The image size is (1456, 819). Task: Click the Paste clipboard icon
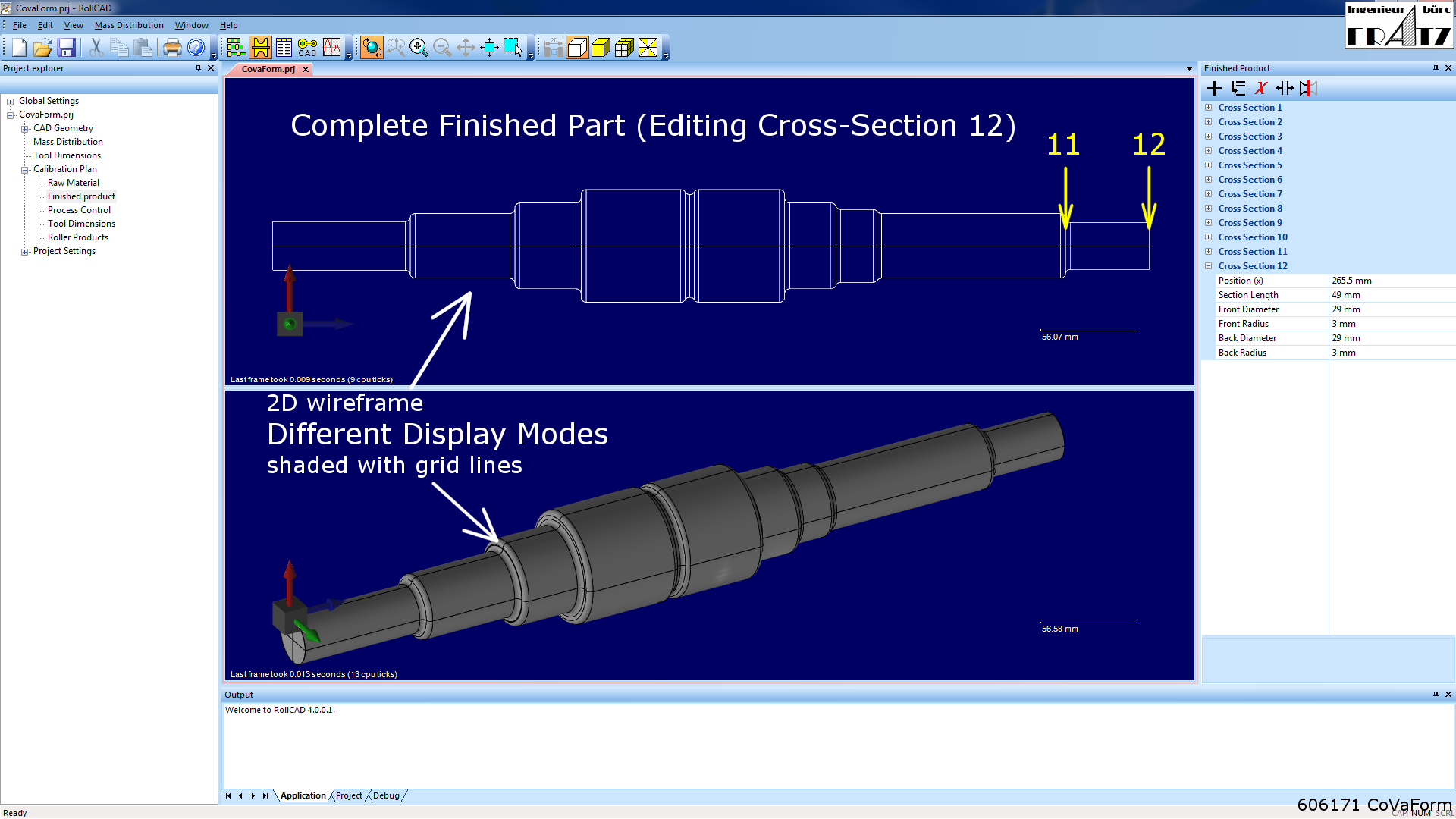pos(143,48)
